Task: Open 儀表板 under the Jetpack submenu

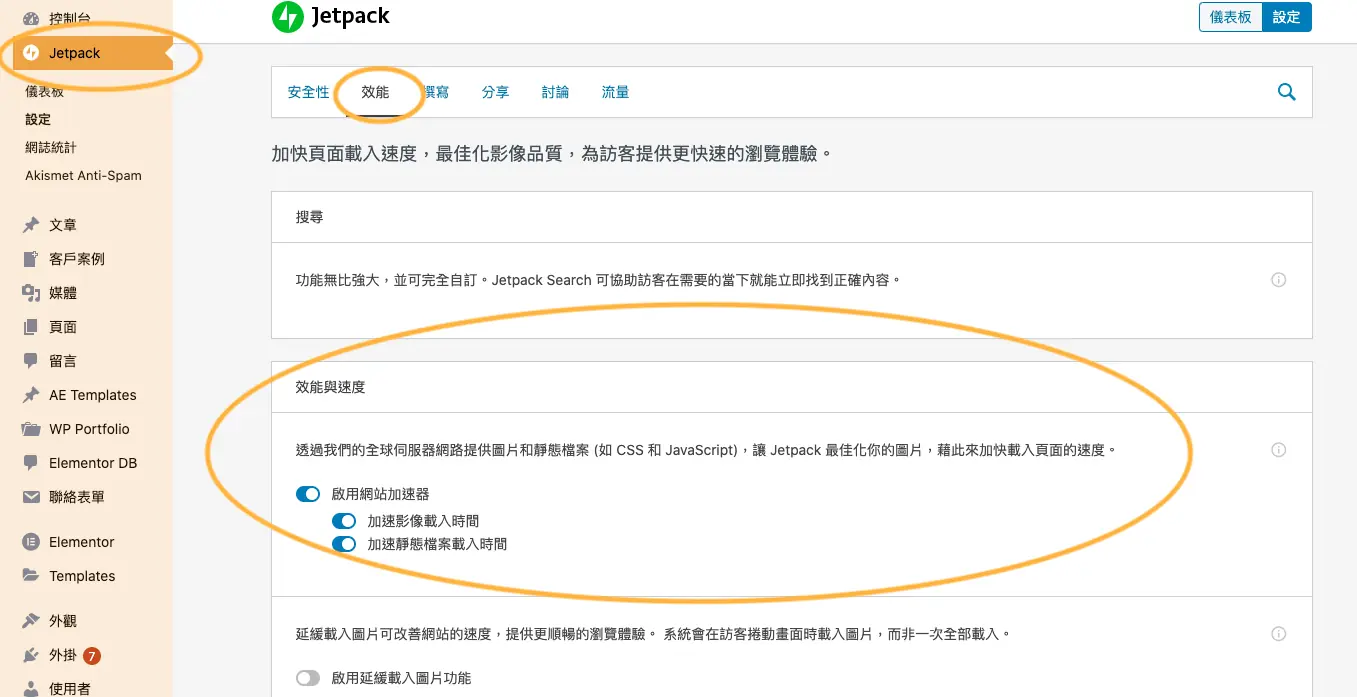Action: (44, 91)
